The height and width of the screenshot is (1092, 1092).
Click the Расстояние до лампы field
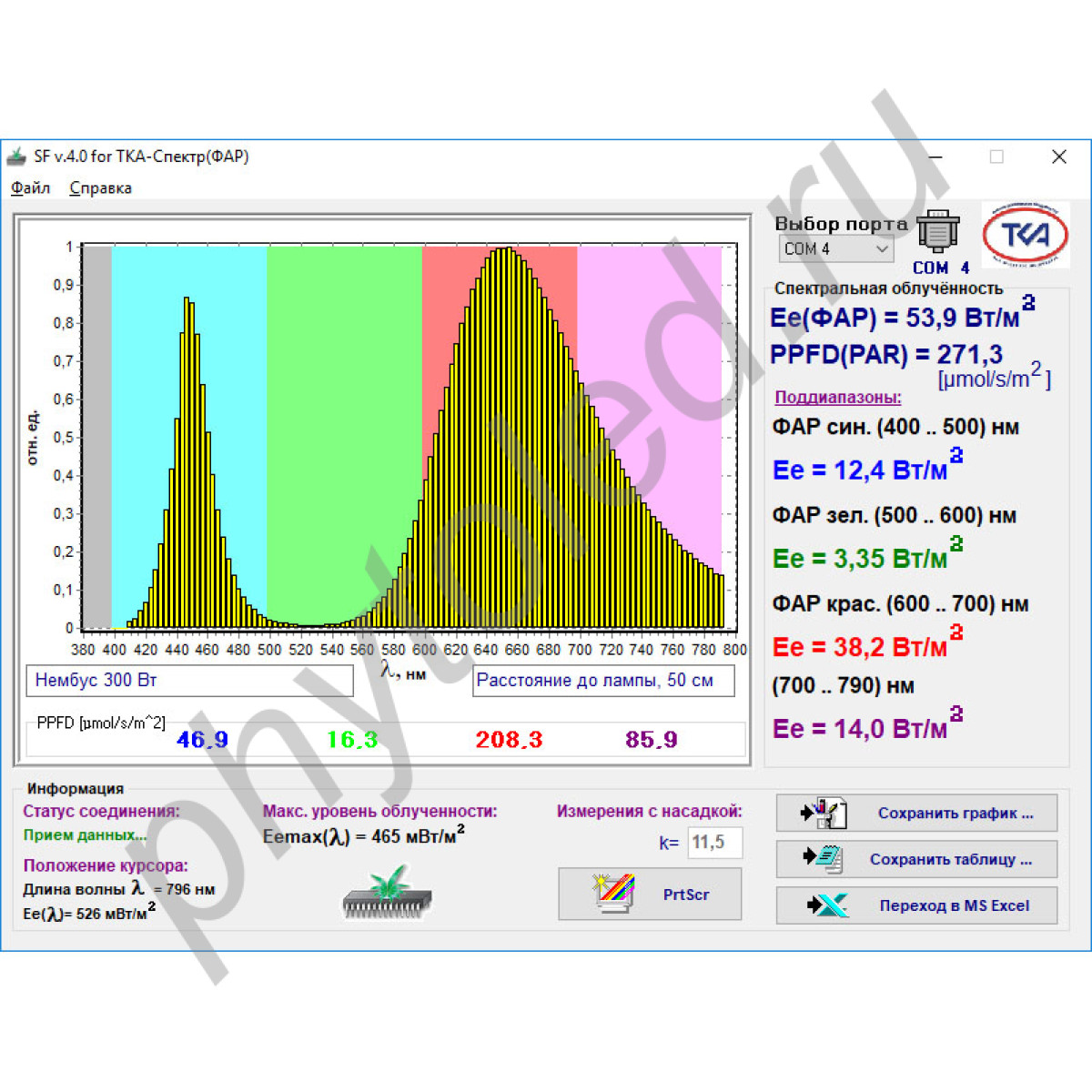pos(602,681)
